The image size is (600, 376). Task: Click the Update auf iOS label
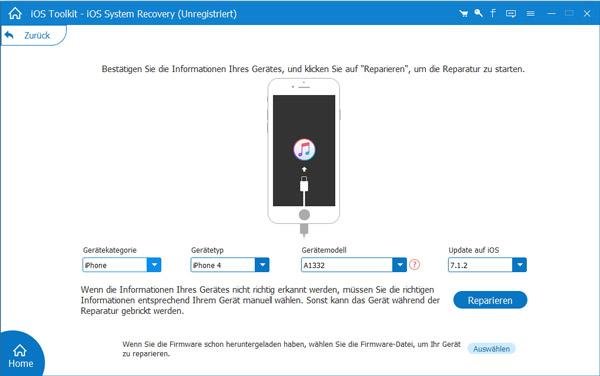(474, 250)
